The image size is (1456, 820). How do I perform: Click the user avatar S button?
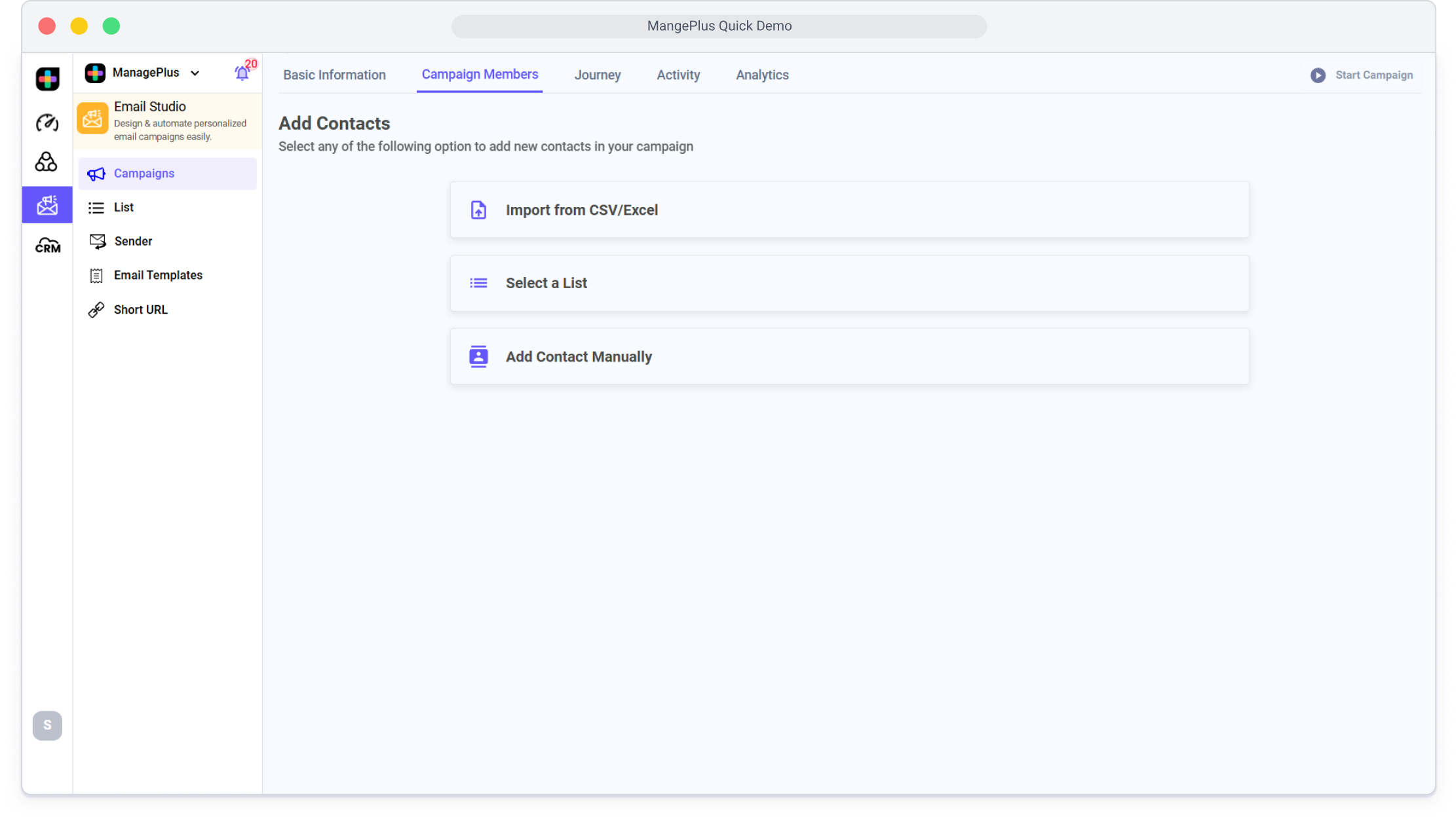[x=47, y=726]
